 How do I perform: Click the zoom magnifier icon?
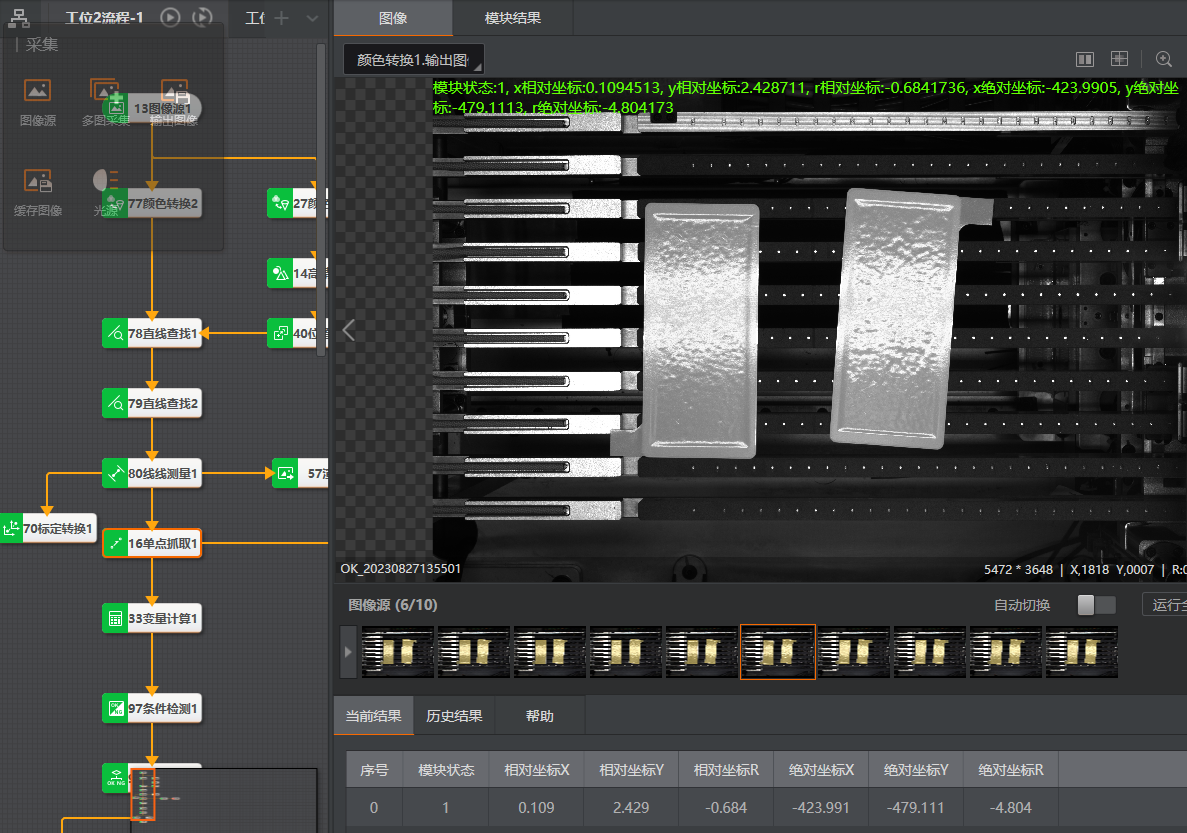tap(1164, 59)
